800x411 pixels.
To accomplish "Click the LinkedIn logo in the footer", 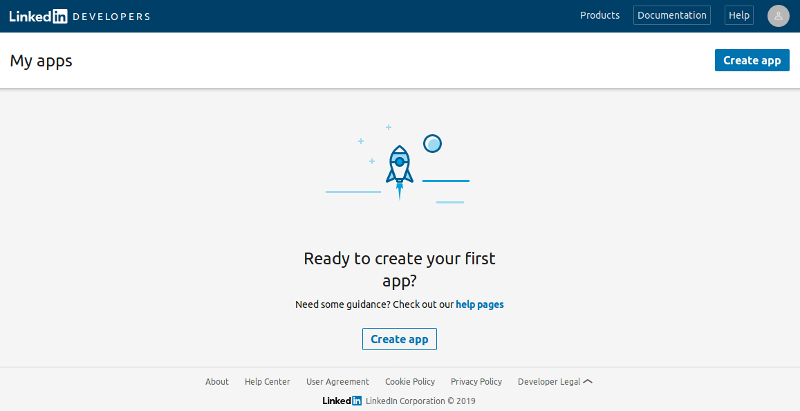I will [342, 401].
